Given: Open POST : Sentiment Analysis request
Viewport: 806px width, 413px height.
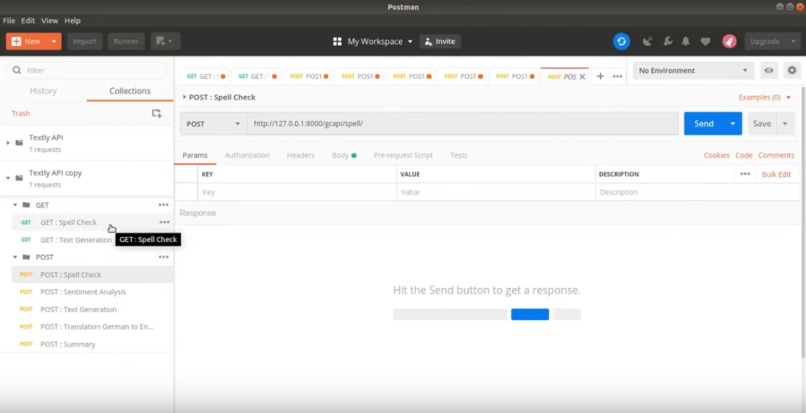Looking at the screenshot, I should click(x=83, y=292).
